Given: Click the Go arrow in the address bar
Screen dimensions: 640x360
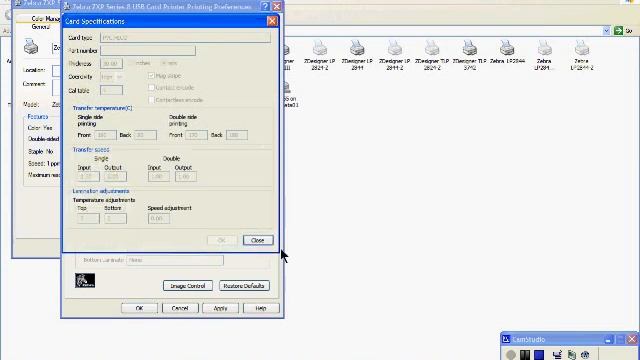Looking at the screenshot, I should click(x=618, y=31).
